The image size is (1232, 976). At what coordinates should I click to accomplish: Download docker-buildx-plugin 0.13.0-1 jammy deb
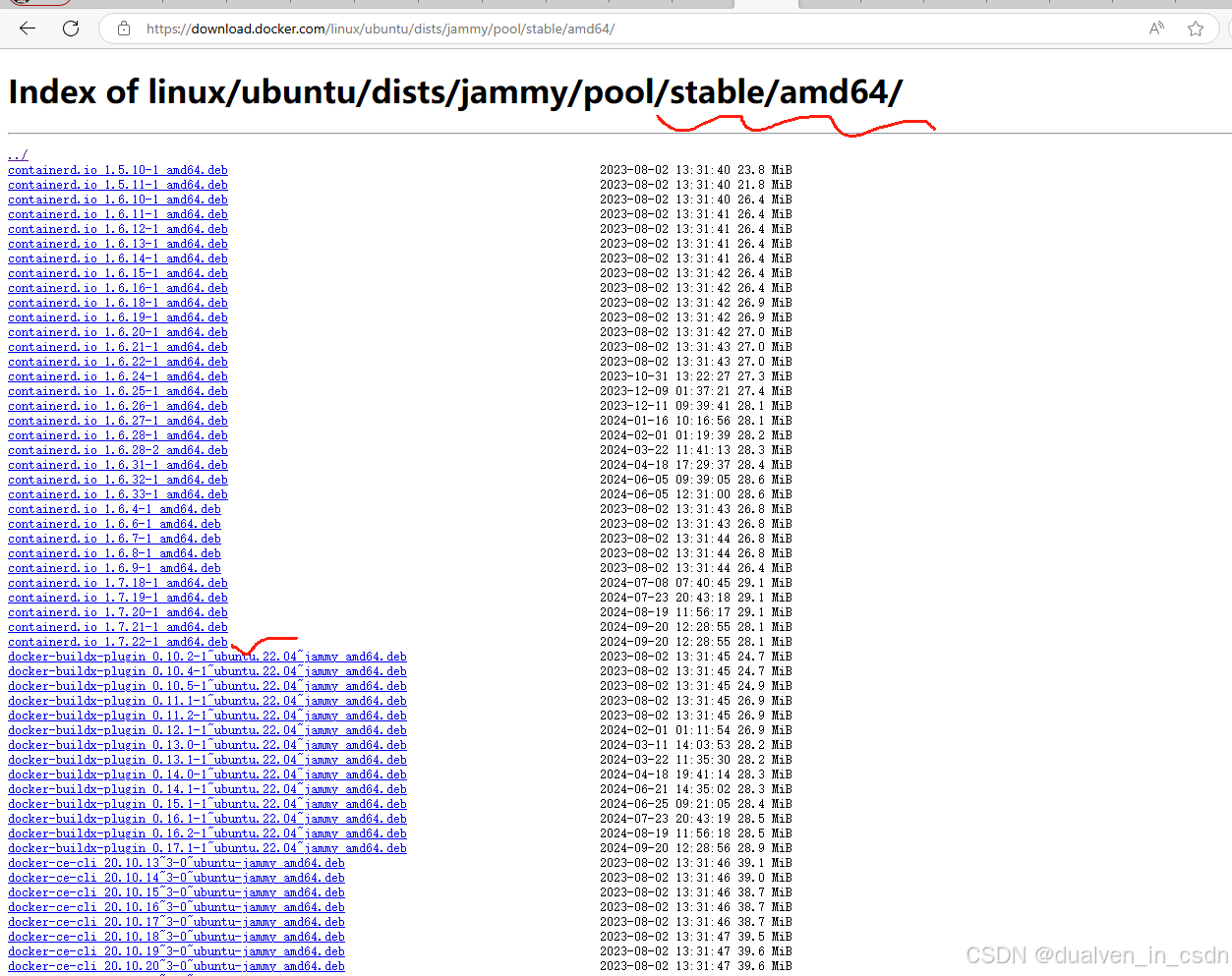[207, 745]
